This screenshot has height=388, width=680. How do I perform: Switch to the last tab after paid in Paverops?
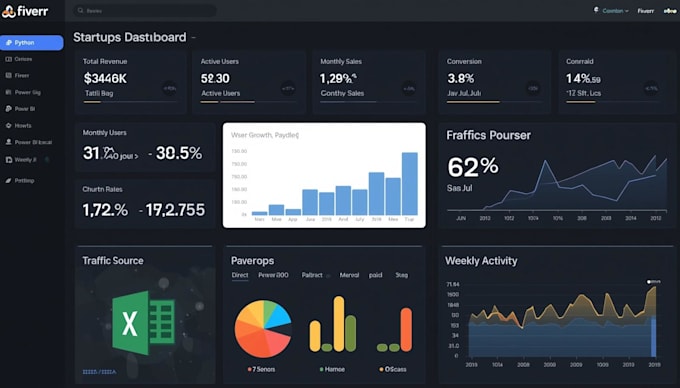point(402,275)
